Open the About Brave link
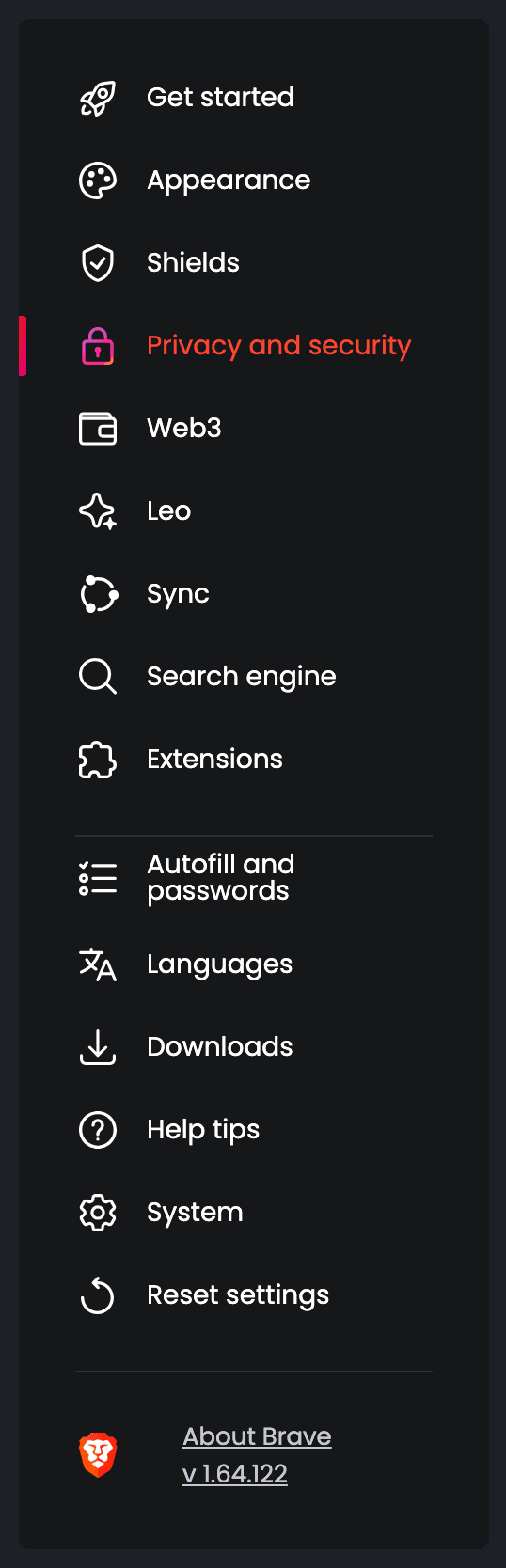This screenshot has height=1568, width=506. click(x=257, y=1436)
